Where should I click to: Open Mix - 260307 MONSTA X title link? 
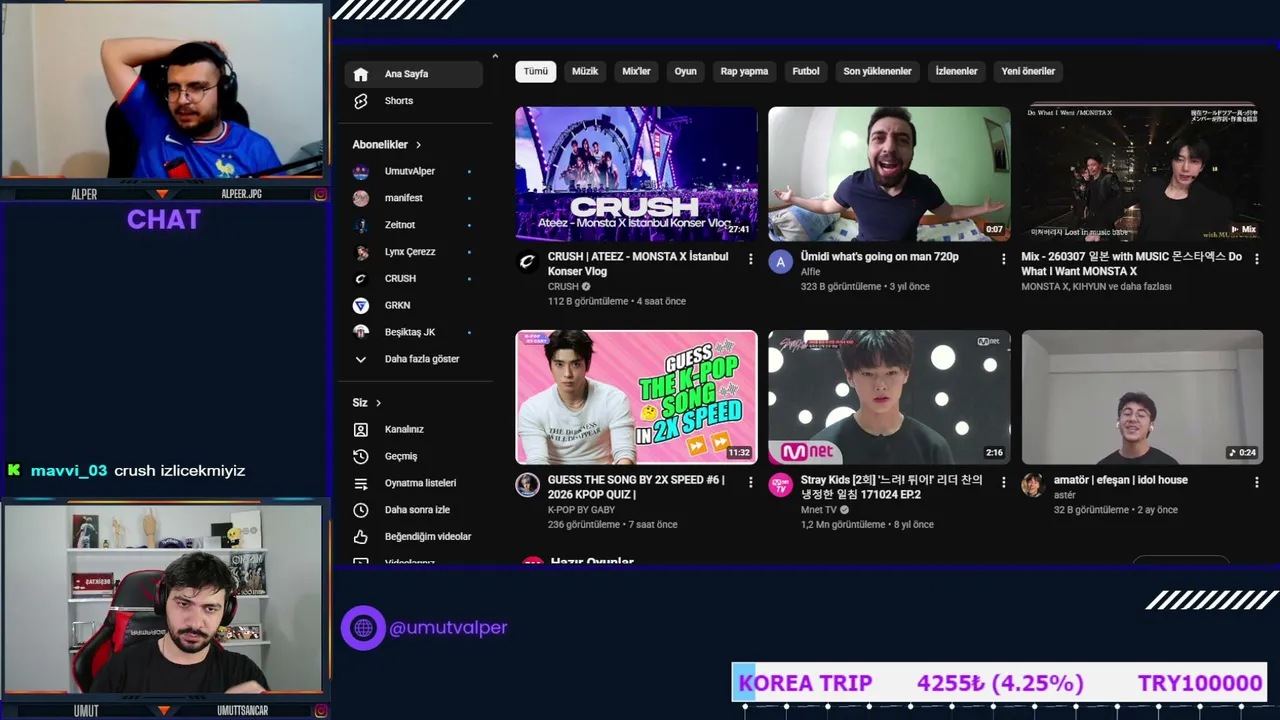tap(1131, 264)
